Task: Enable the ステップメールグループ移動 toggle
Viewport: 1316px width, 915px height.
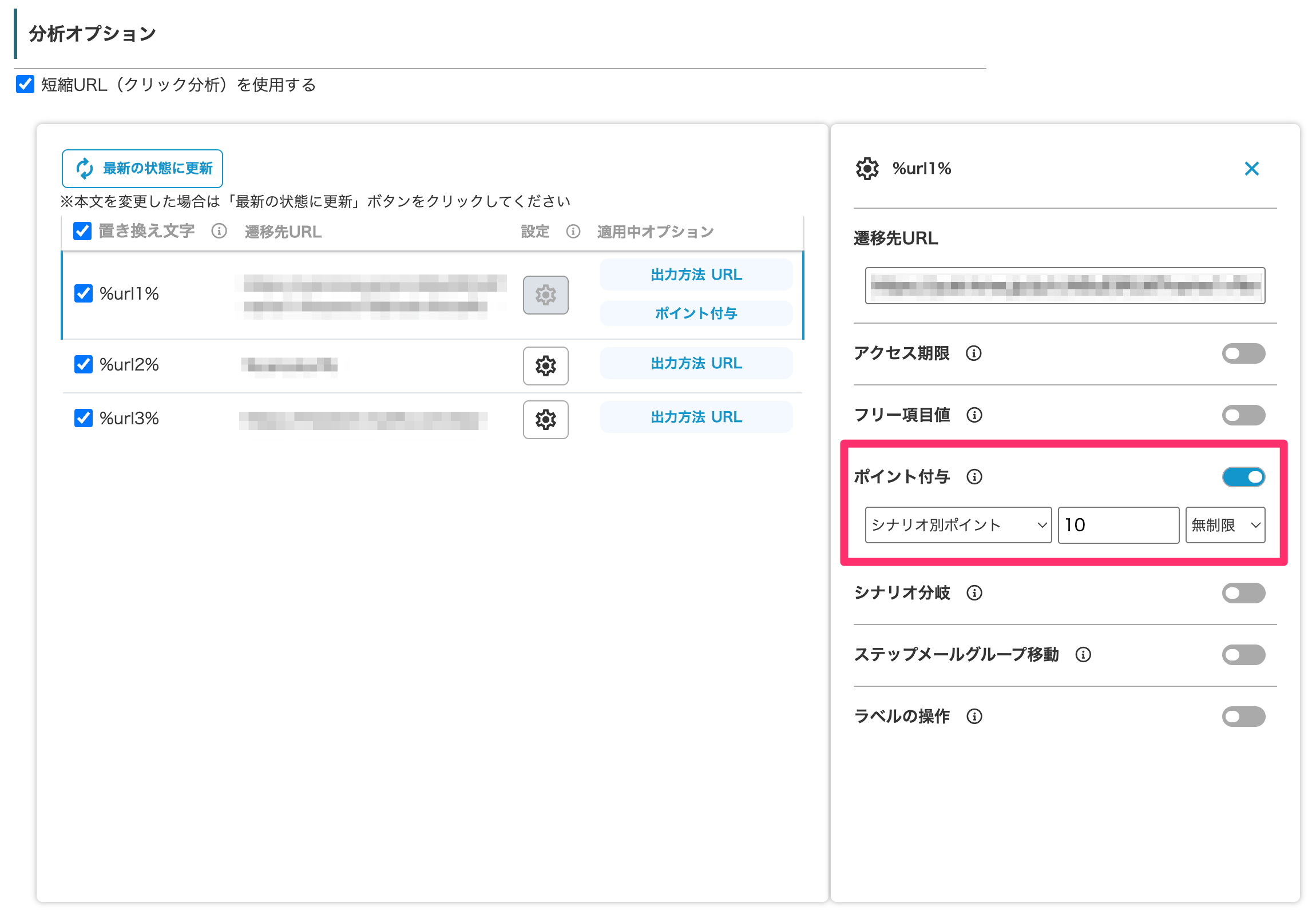Action: 1243,655
